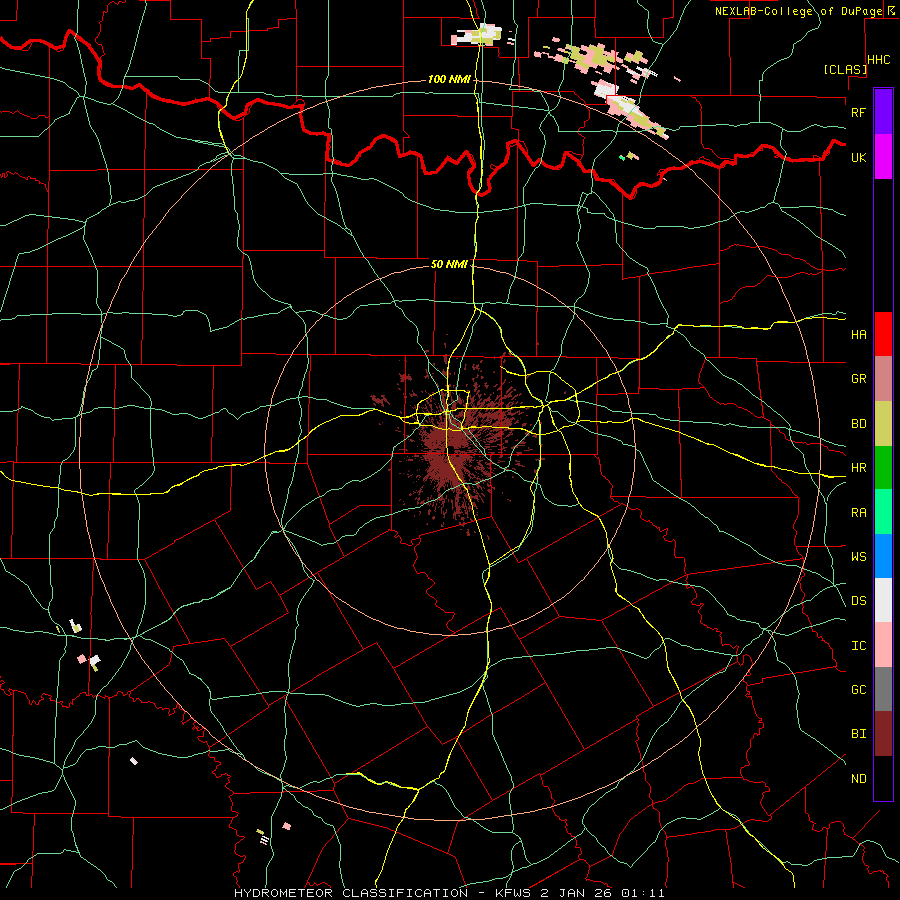Image resolution: width=900 pixels, height=900 pixels.
Task: Click the UK legend label
Action: (858, 157)
